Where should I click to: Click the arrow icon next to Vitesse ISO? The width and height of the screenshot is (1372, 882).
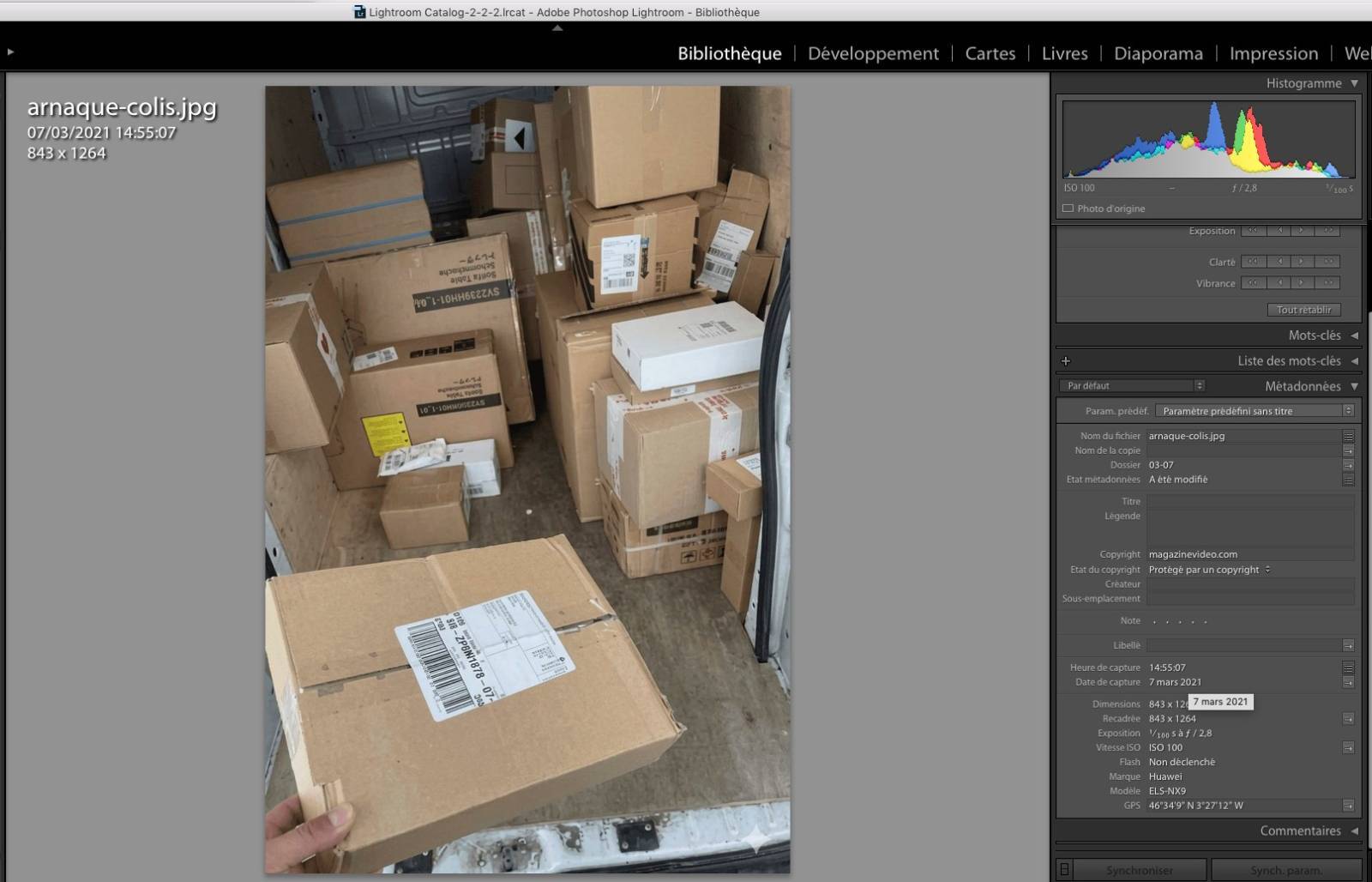tap(1348, 747)
